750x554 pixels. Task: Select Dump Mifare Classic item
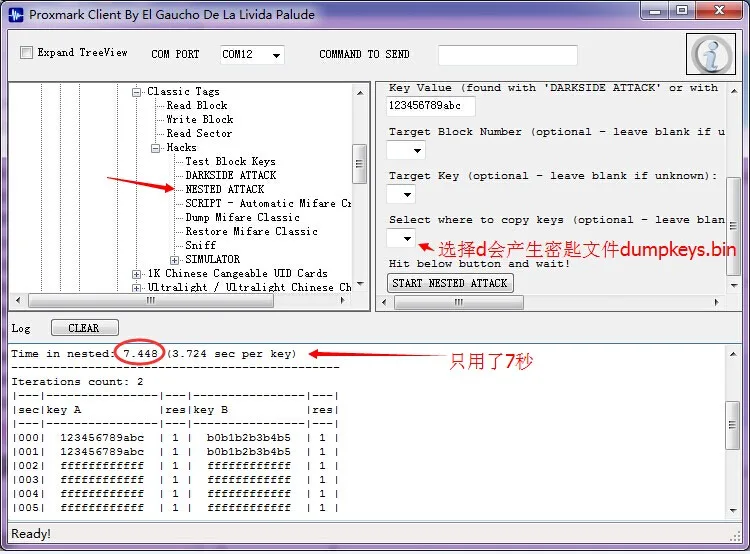point(242,217)
